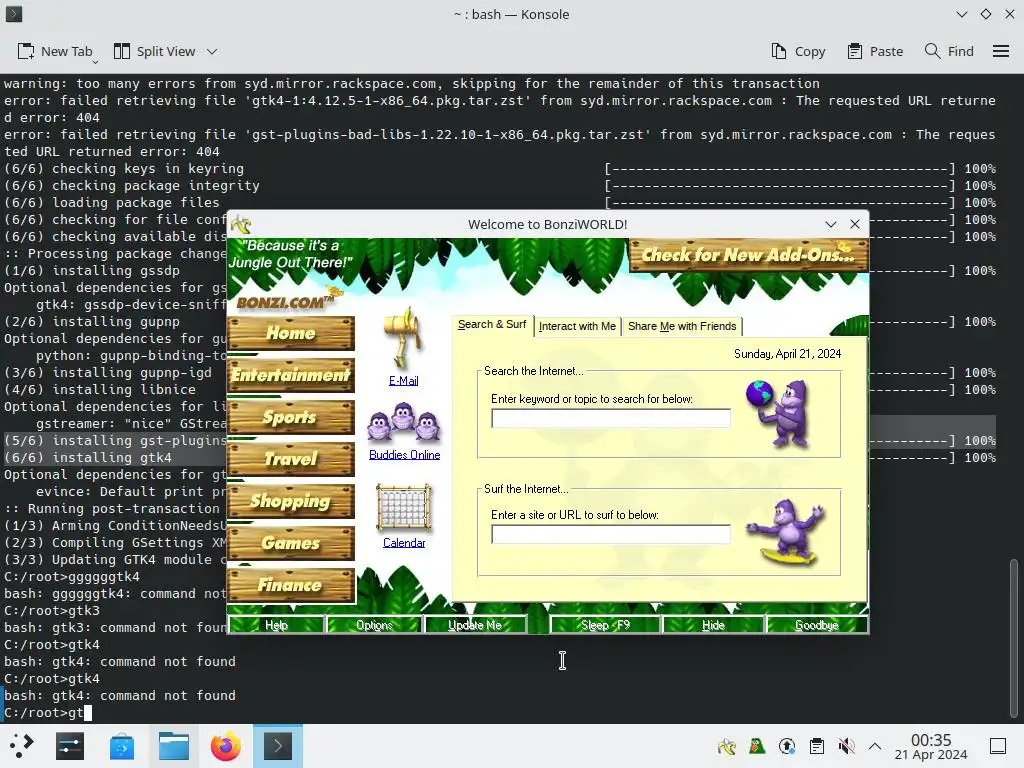
Task: Open the Finance category
Action: pos(291,585)
